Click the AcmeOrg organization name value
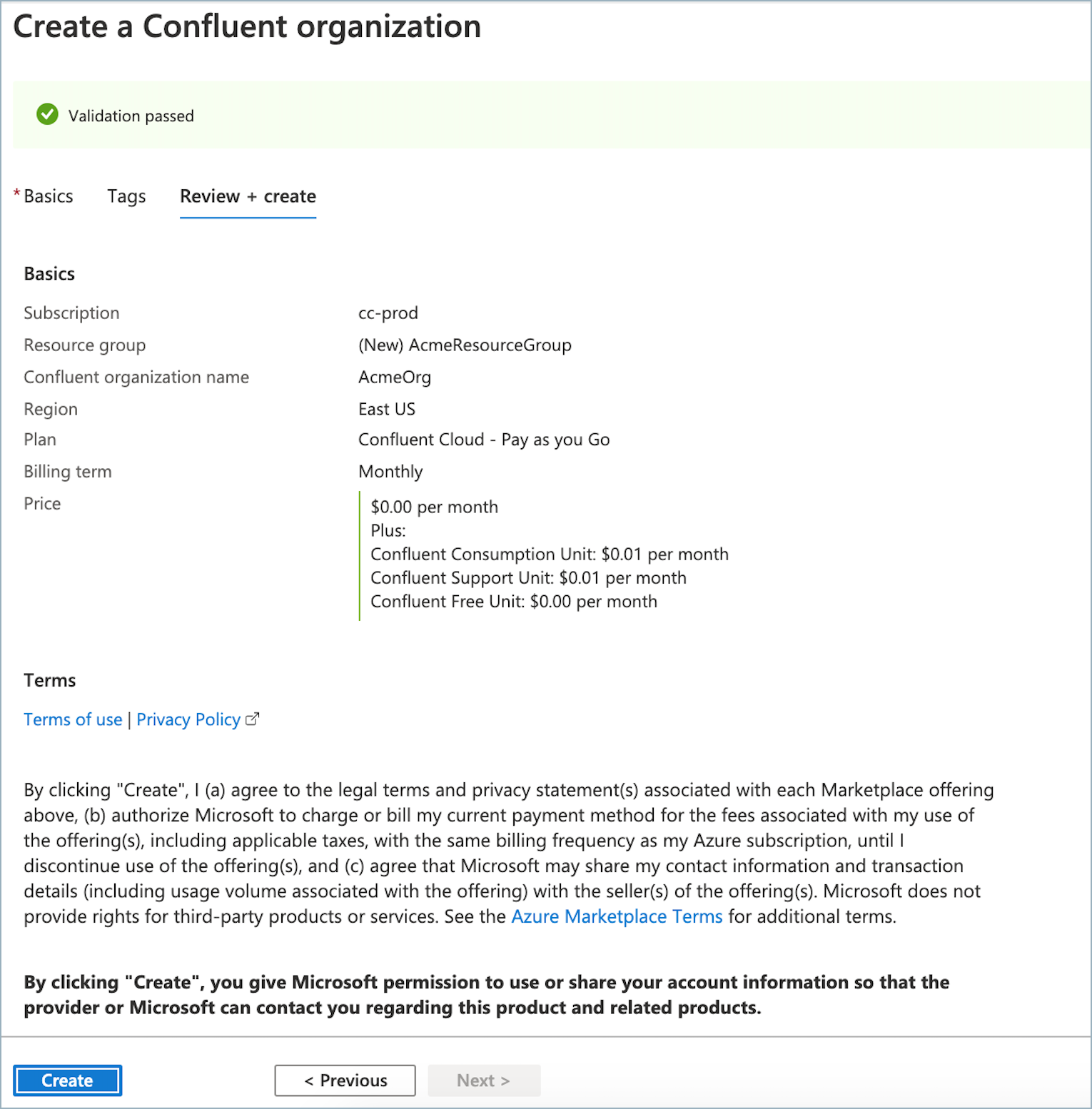 click(395, 377)
